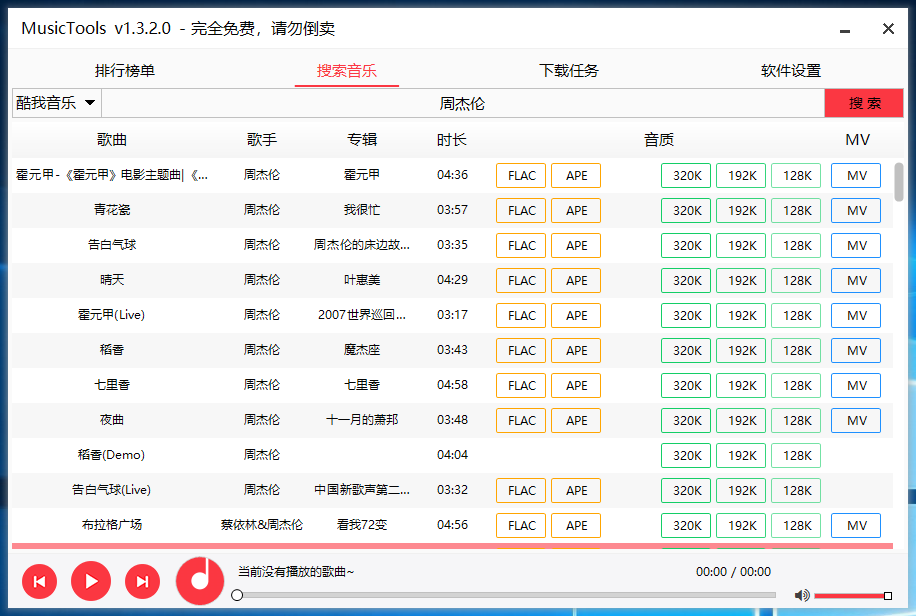Viewport: 916px width, 616px height.
Task: Open MV for 布拉格广场
Action: click(x=856, y=526)
